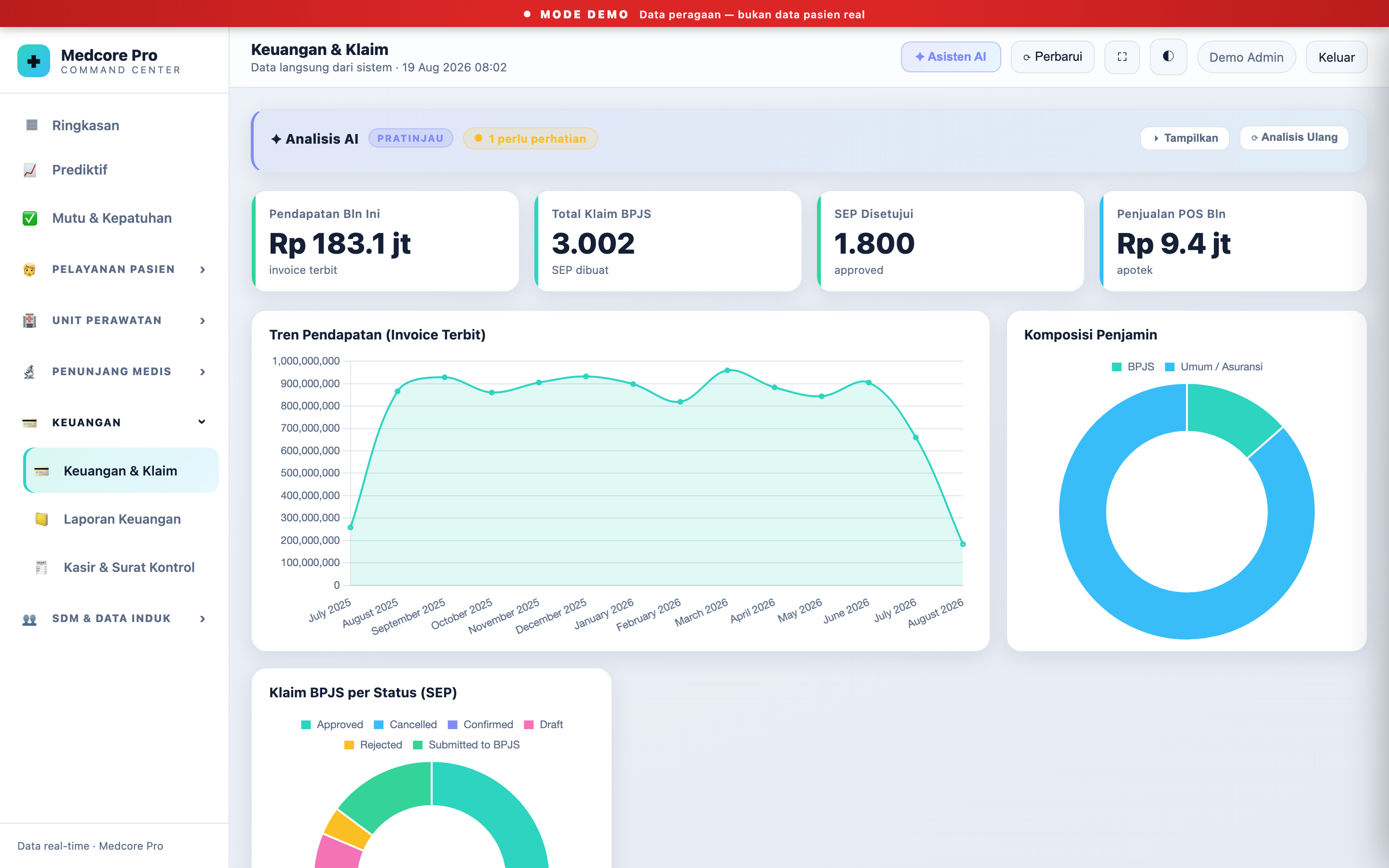Click the Prediktif chart icon
The image size is (1389, 868).
coord(30,170)
